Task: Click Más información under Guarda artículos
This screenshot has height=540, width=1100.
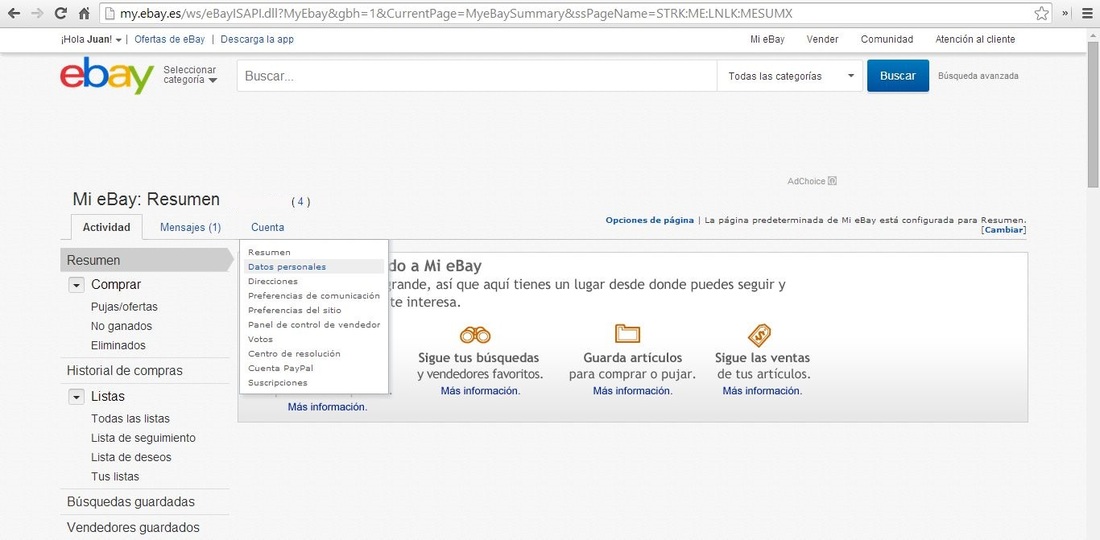Action: pyautogui.click(x=633, y=391)
